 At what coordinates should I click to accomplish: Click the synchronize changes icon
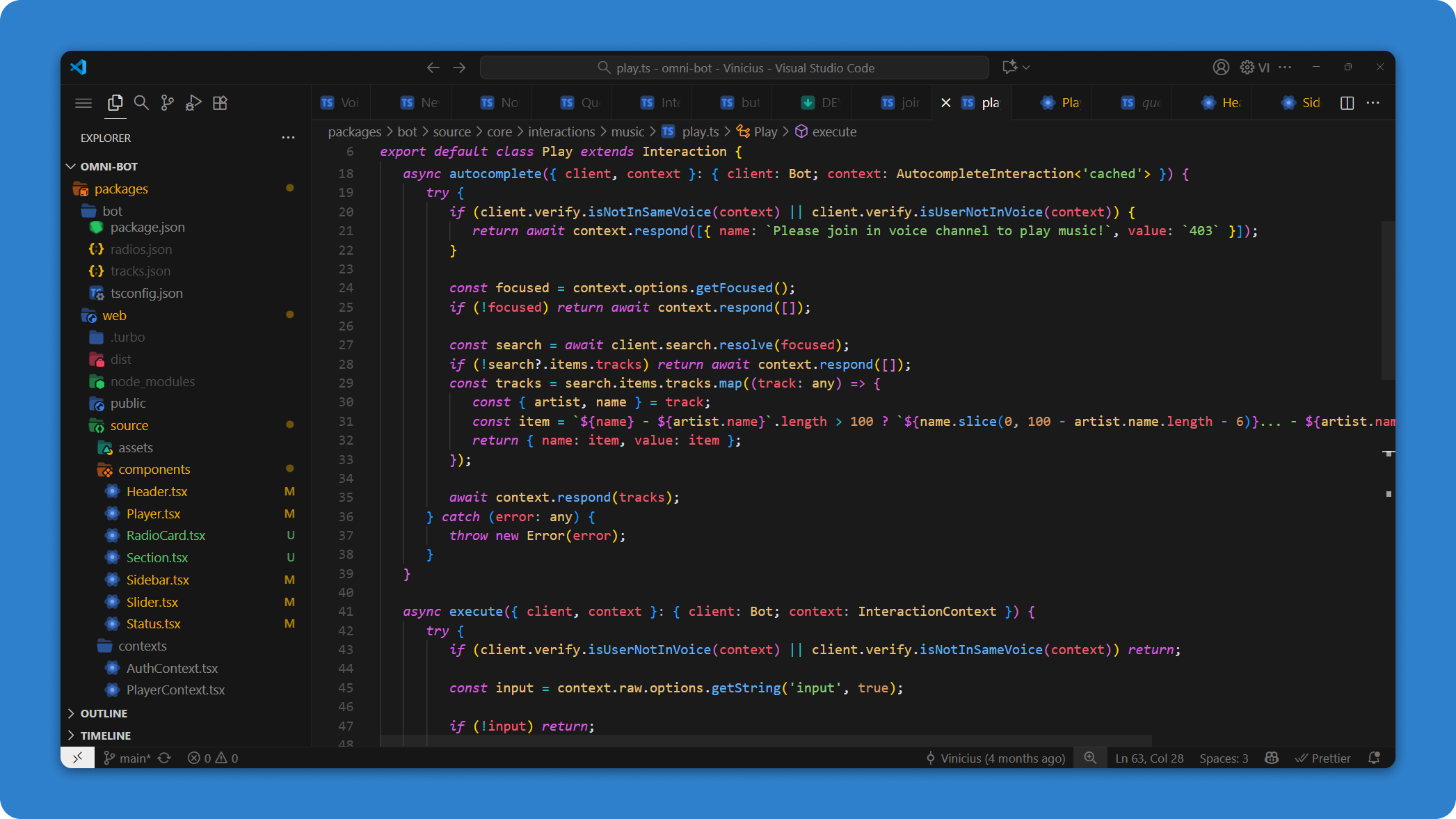coord(164,758)
